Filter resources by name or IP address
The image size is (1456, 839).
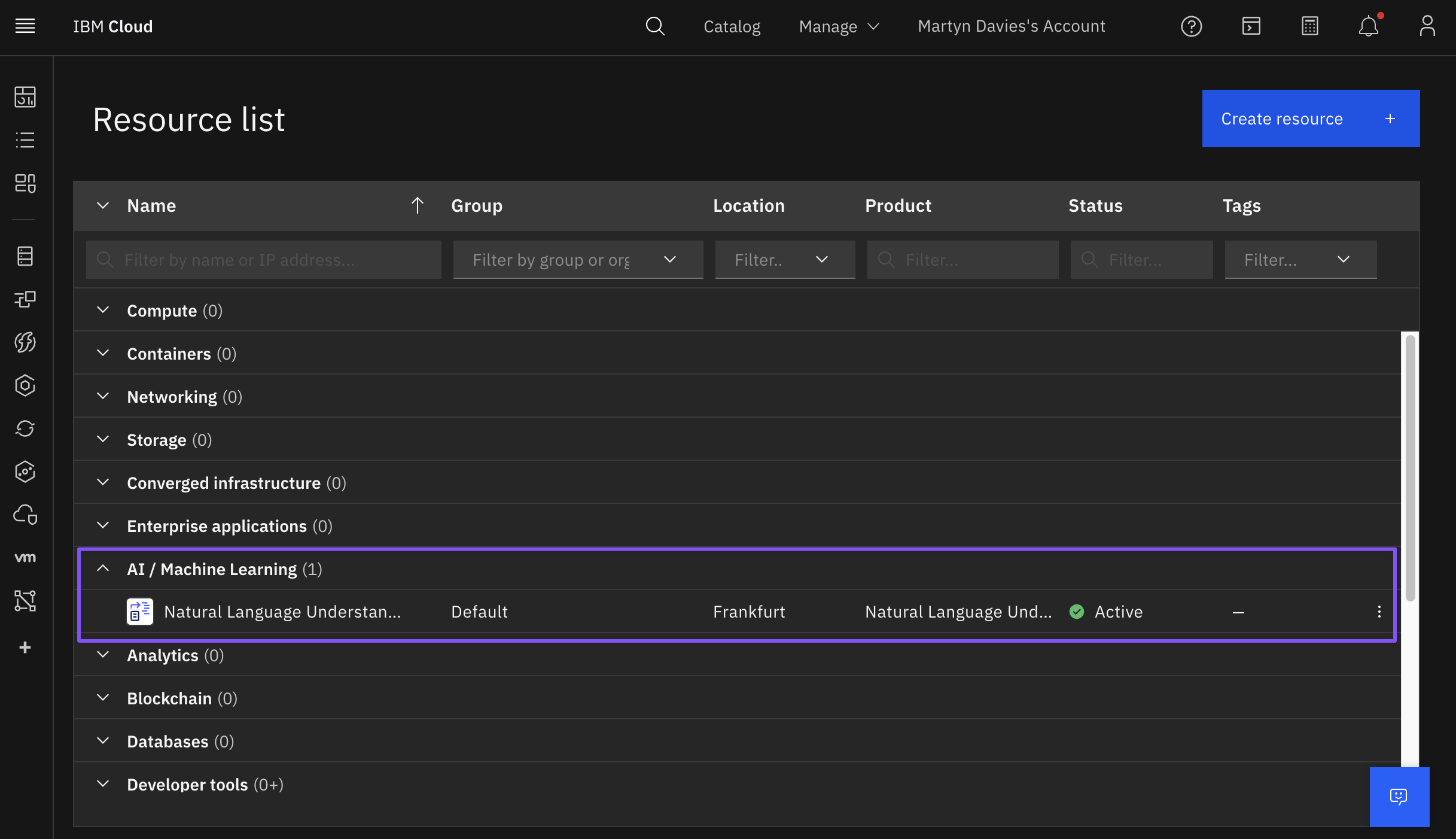(x=263, y=259)
